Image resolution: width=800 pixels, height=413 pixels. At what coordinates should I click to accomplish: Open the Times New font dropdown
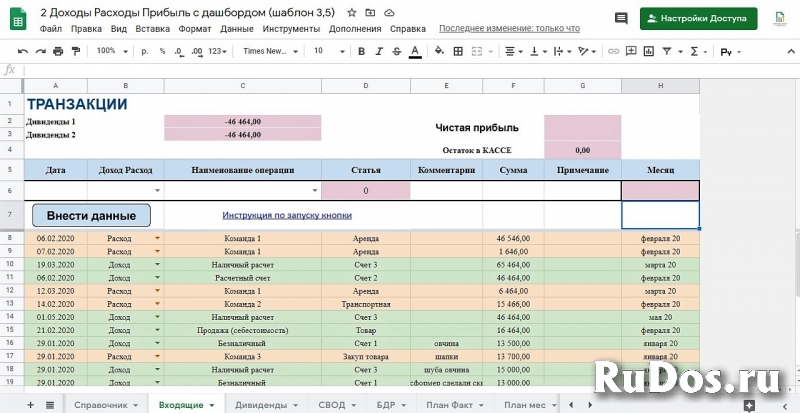click(x=268, y=51)
